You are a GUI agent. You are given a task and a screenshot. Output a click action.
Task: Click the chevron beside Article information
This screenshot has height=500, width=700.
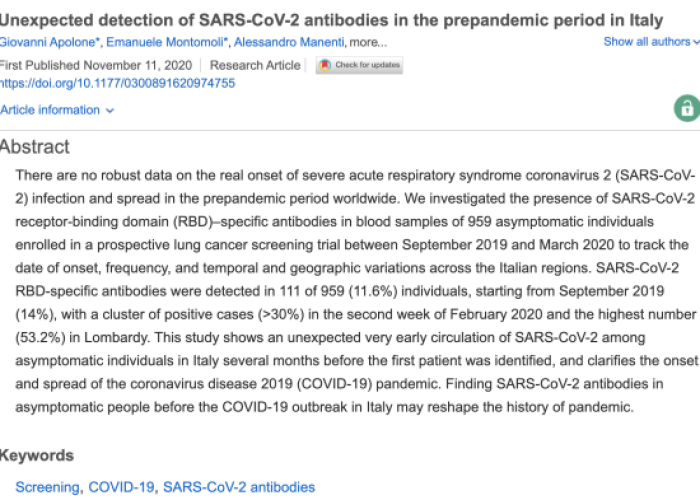coord(110,110)
